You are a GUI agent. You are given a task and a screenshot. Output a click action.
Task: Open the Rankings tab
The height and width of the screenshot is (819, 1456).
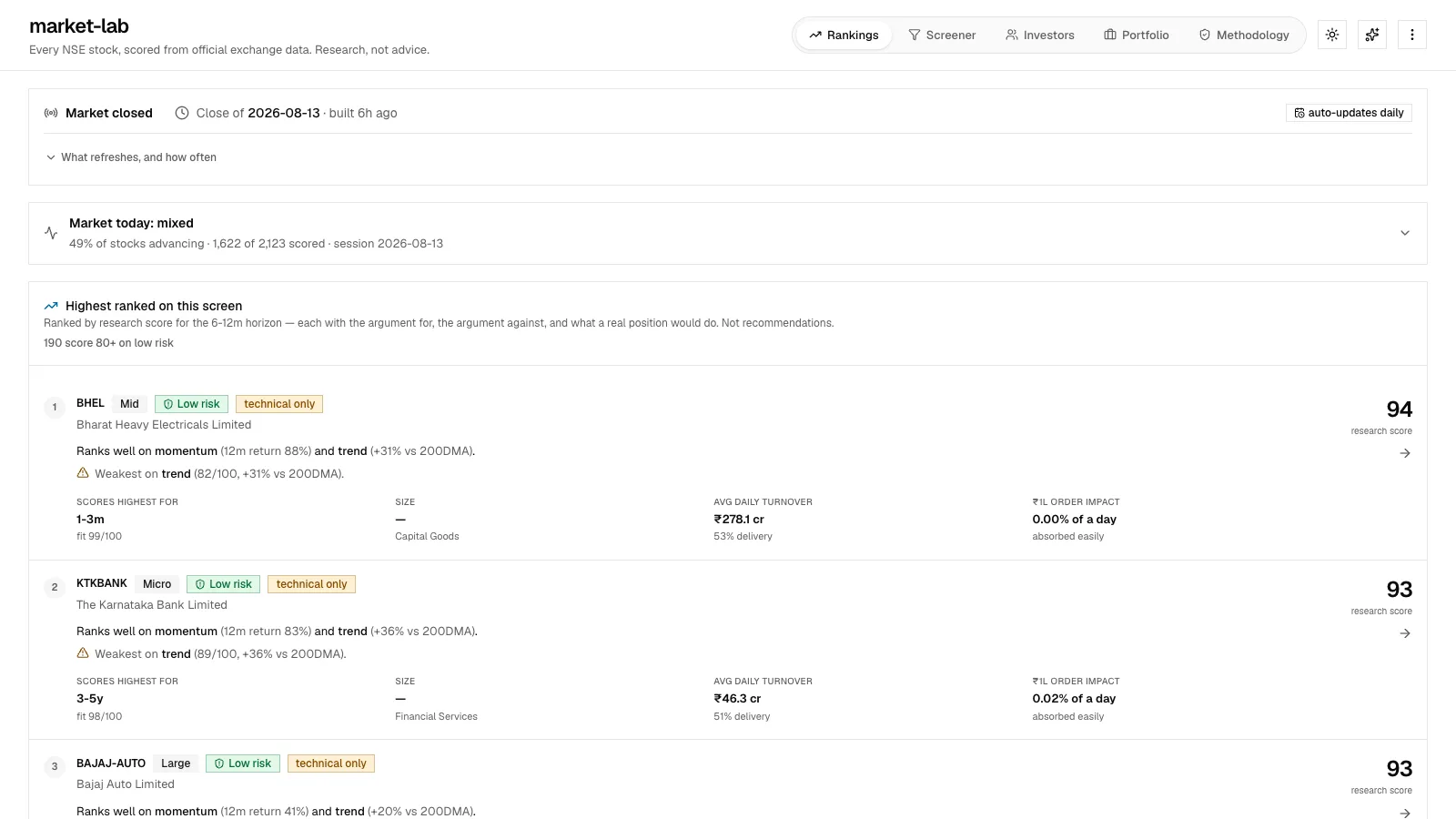[x=844, y=35]
